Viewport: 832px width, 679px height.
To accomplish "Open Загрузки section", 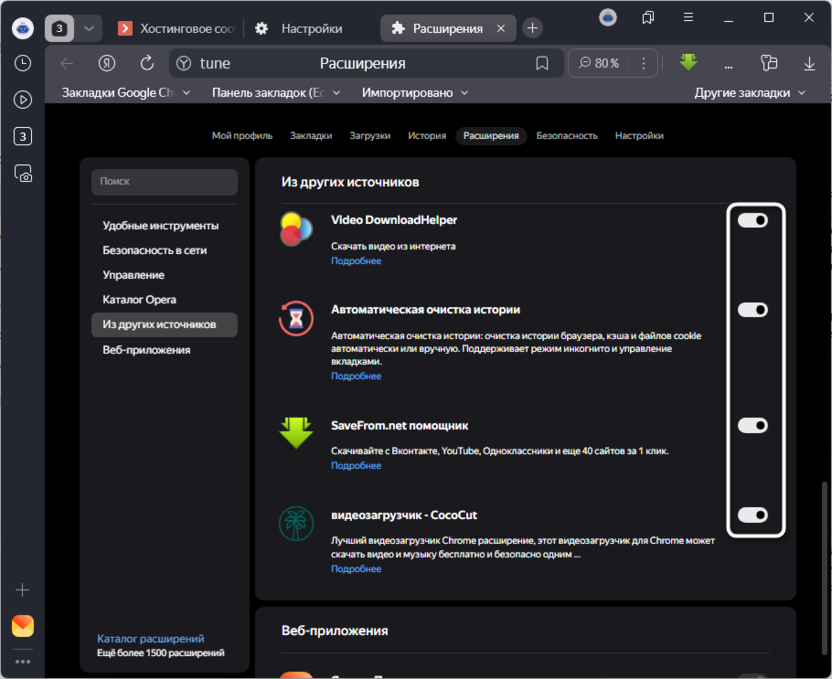I will 370,136.
